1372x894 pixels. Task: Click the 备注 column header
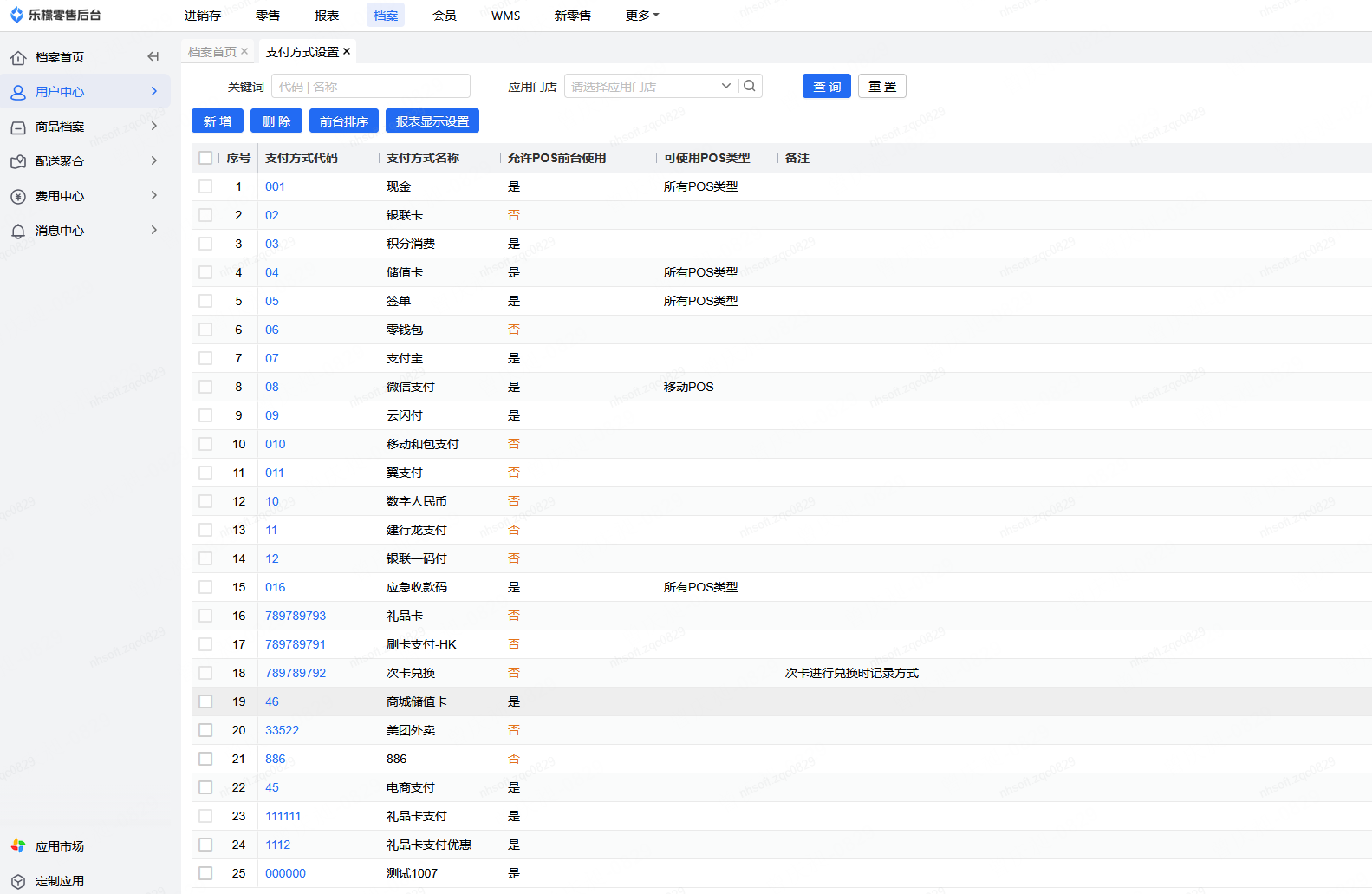click(797, 158)
